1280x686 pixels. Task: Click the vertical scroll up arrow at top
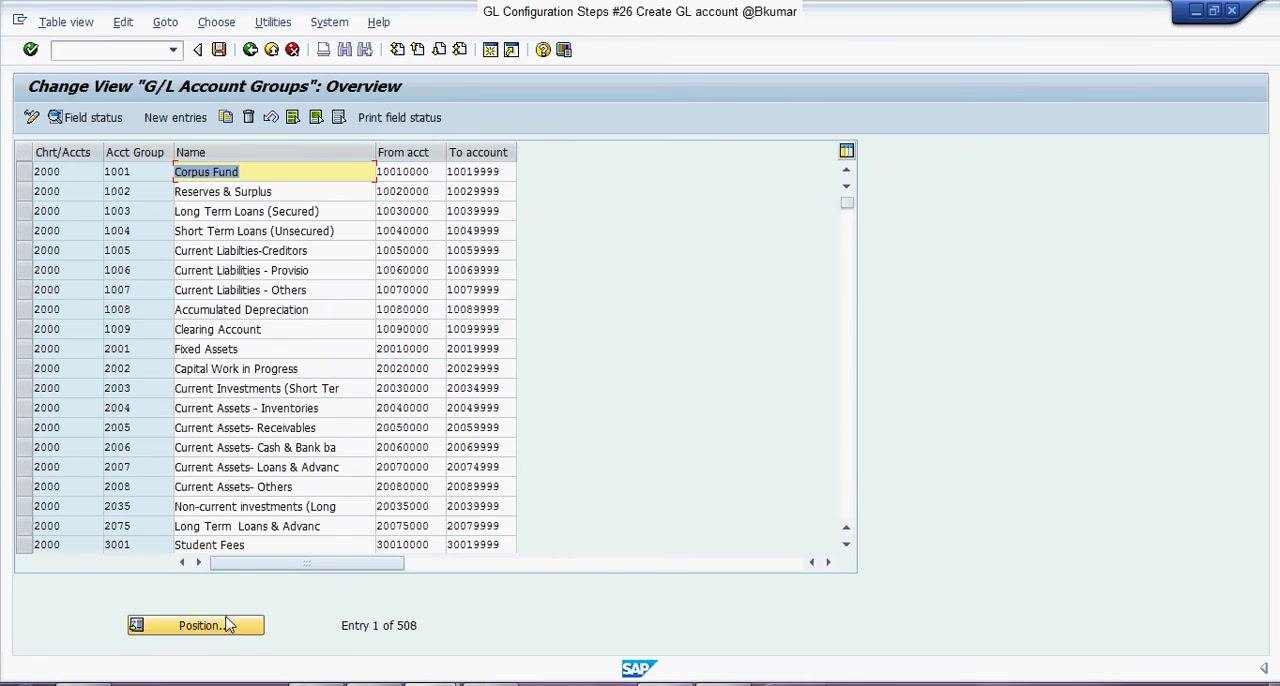(846, 170)
